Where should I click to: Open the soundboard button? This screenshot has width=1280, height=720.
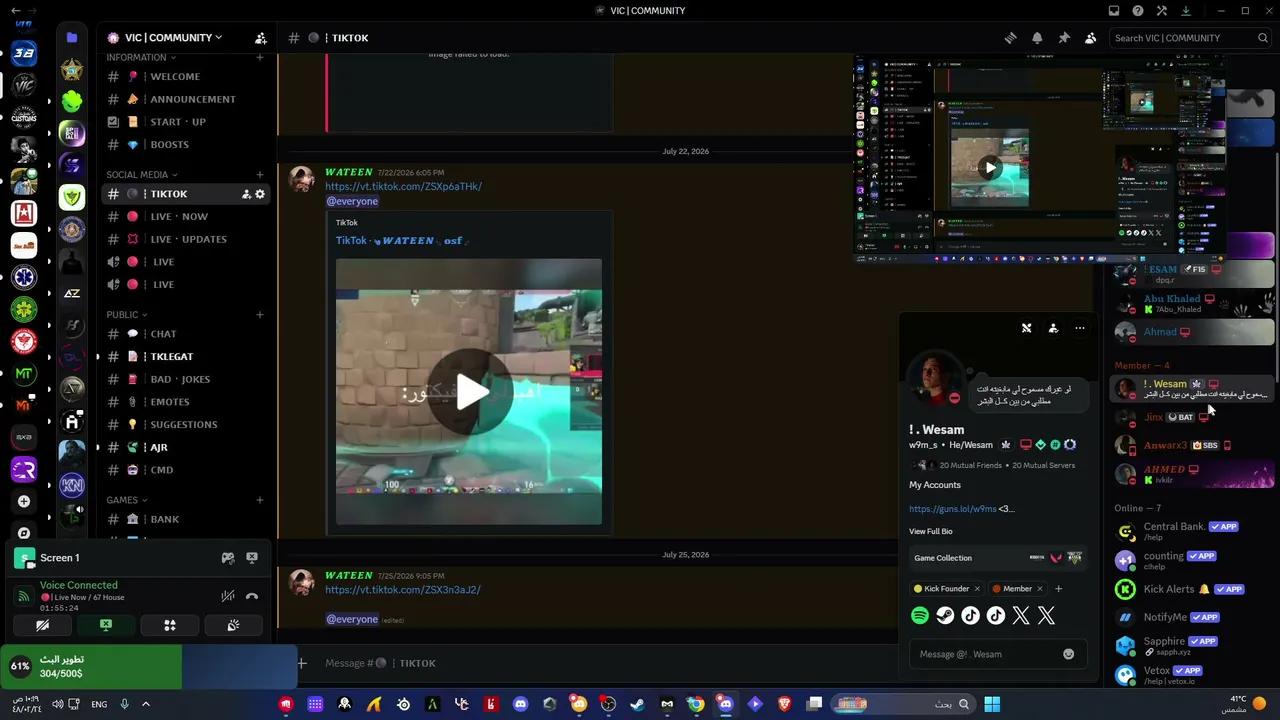tap(233, 625)
